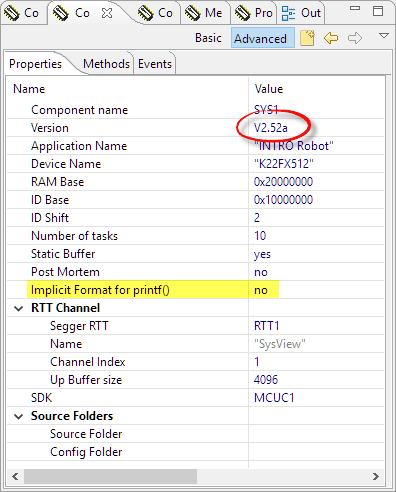Click the Outline tab icon
The height and width of the screenshot is (492, 396).
click(x=288, y=13)
